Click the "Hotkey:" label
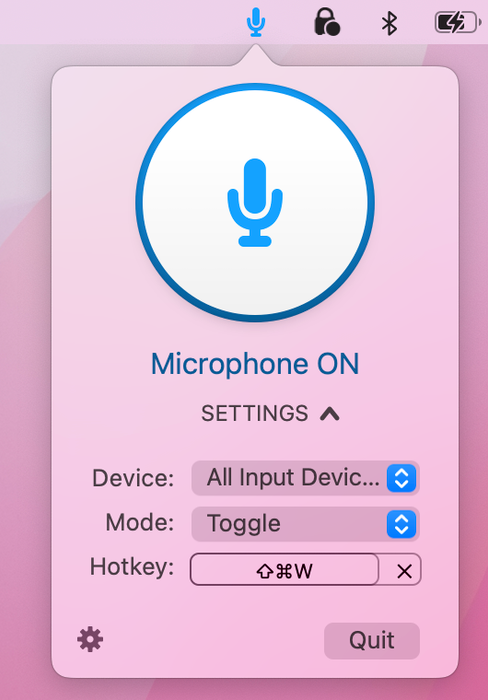Viewport: 488px width, 700px height. pyautogui.click(x=132, y=567)
